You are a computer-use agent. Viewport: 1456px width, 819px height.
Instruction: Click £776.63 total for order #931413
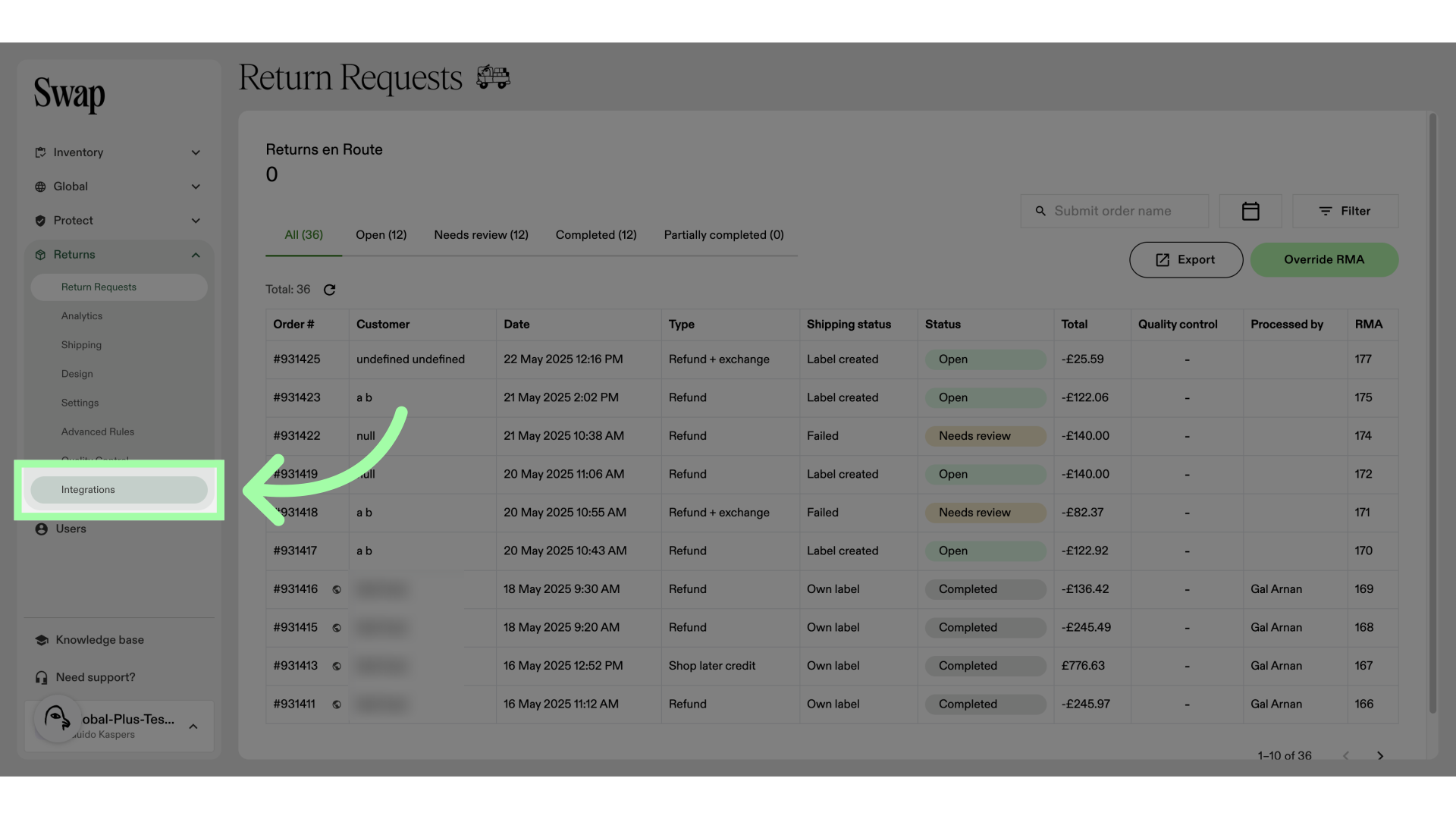coord(1083,666)
